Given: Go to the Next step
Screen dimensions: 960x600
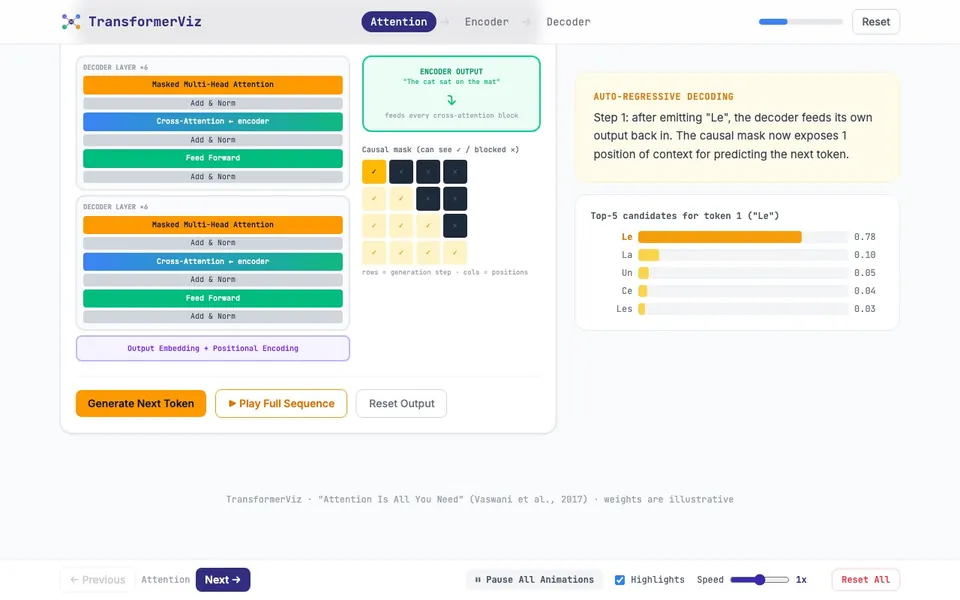Looking at the screenshot, I should point(223,580).
